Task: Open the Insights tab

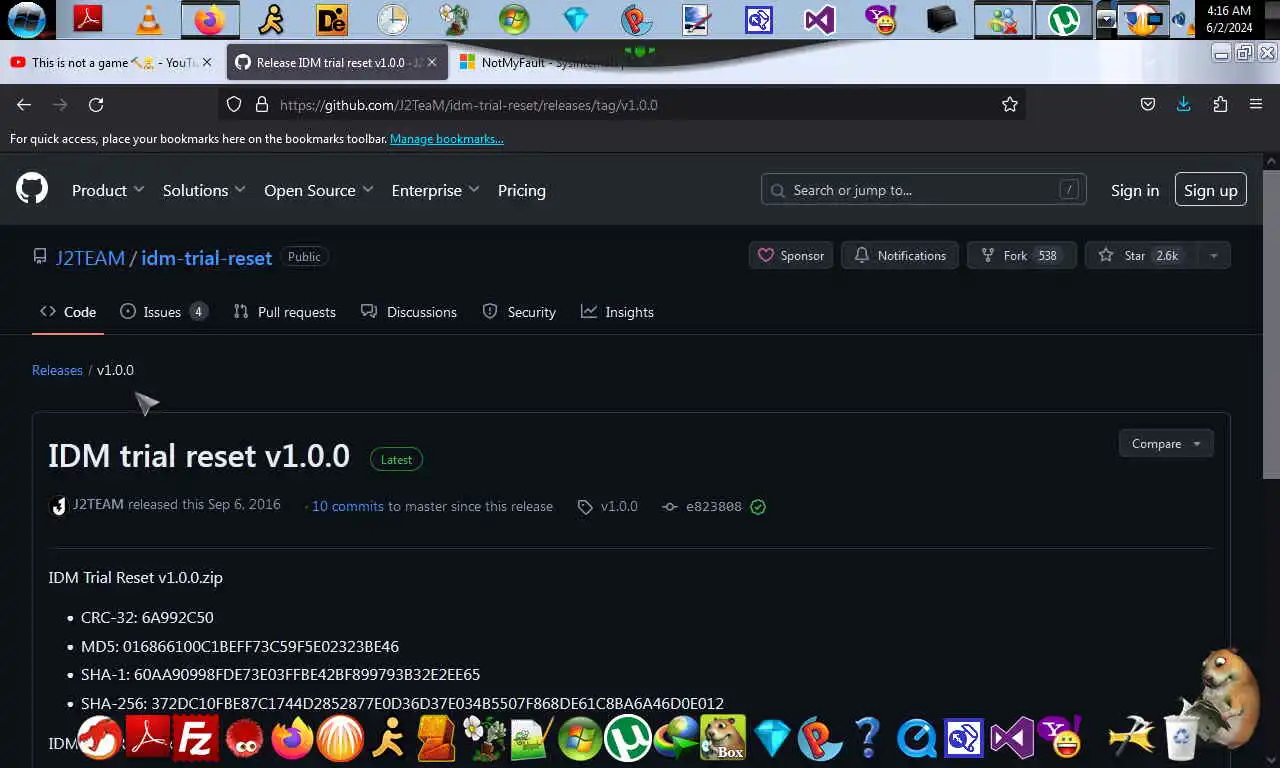Action: click(617, 312)
